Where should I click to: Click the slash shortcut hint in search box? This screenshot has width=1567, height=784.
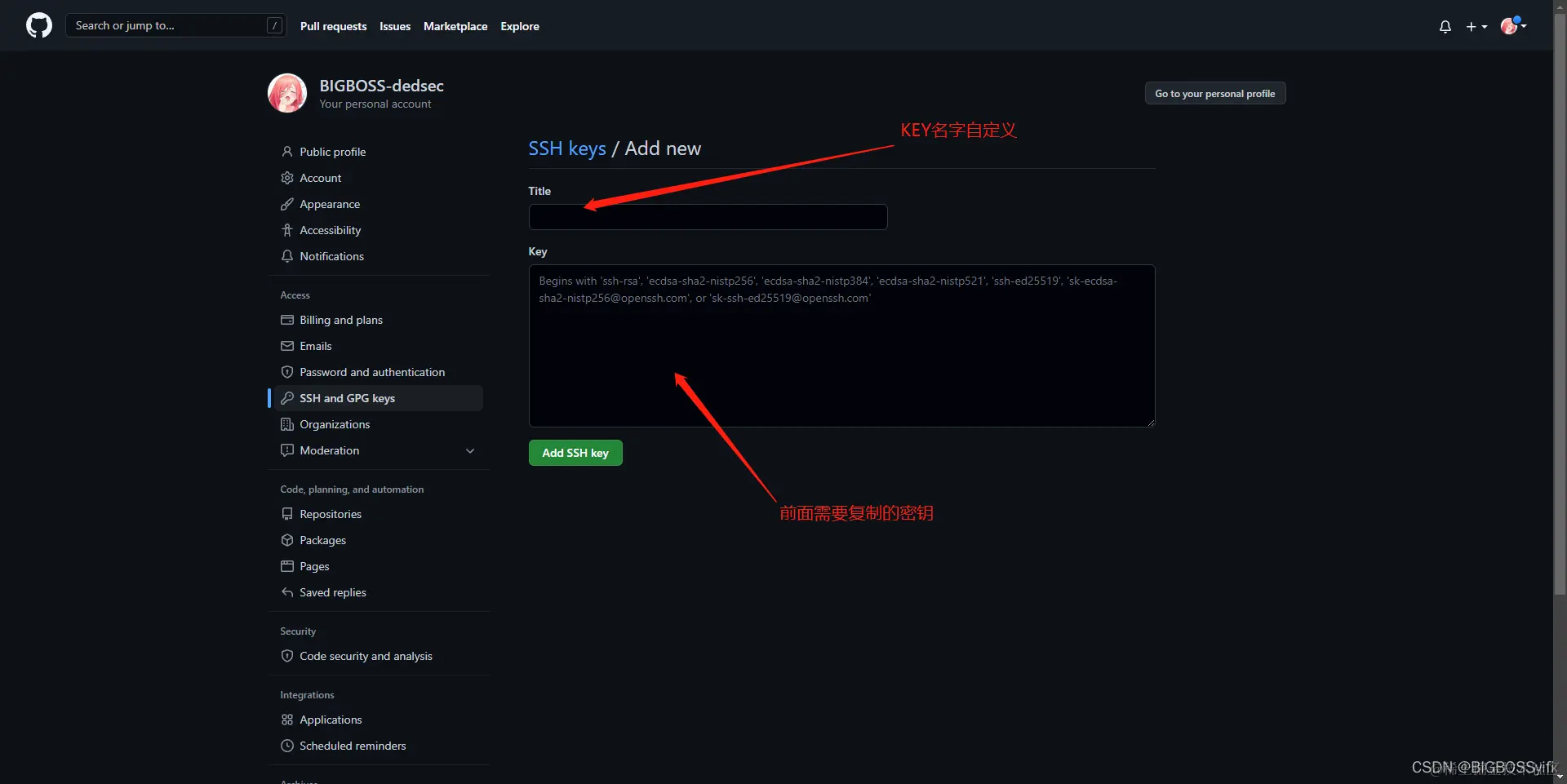coord(274,25)
